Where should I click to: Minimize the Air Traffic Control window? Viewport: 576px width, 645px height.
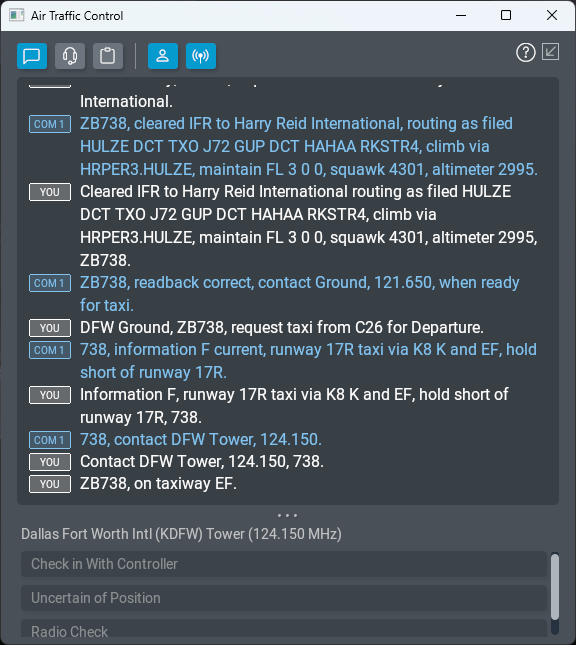[461, 16]
